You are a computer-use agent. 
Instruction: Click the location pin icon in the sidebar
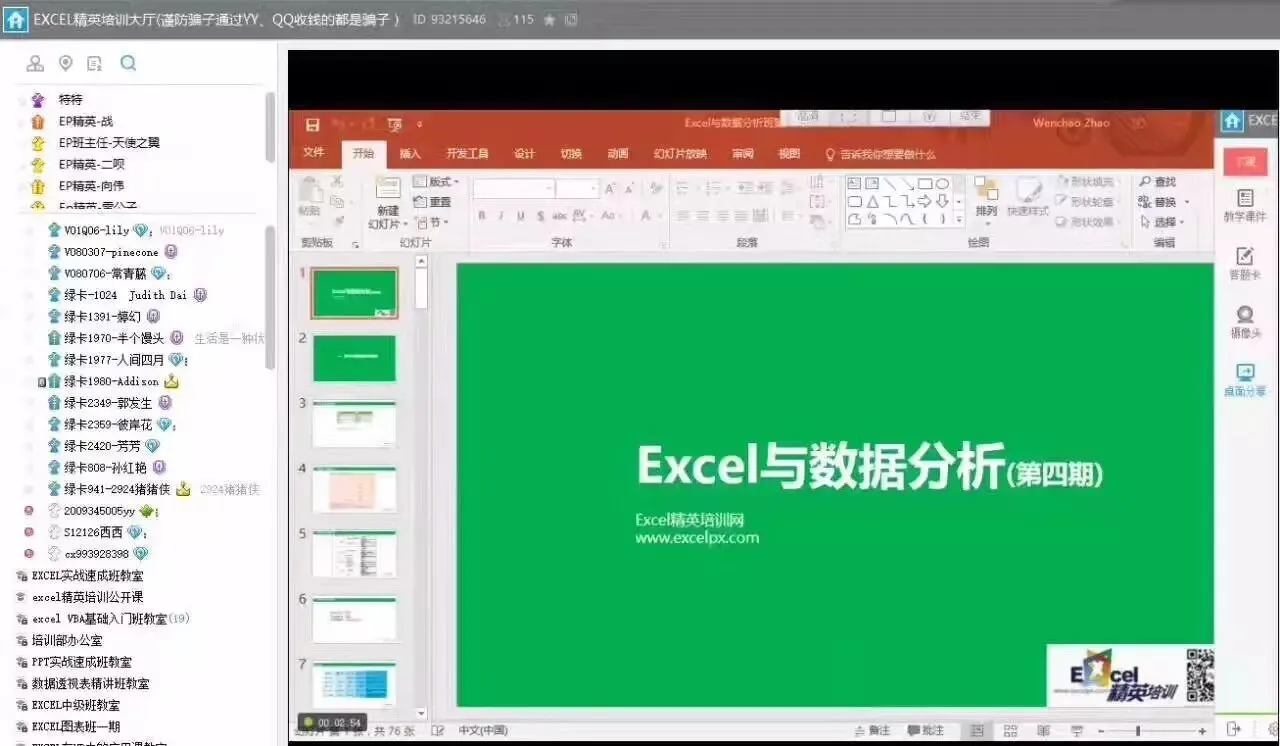pyautogui.click(x=65, y=64)
